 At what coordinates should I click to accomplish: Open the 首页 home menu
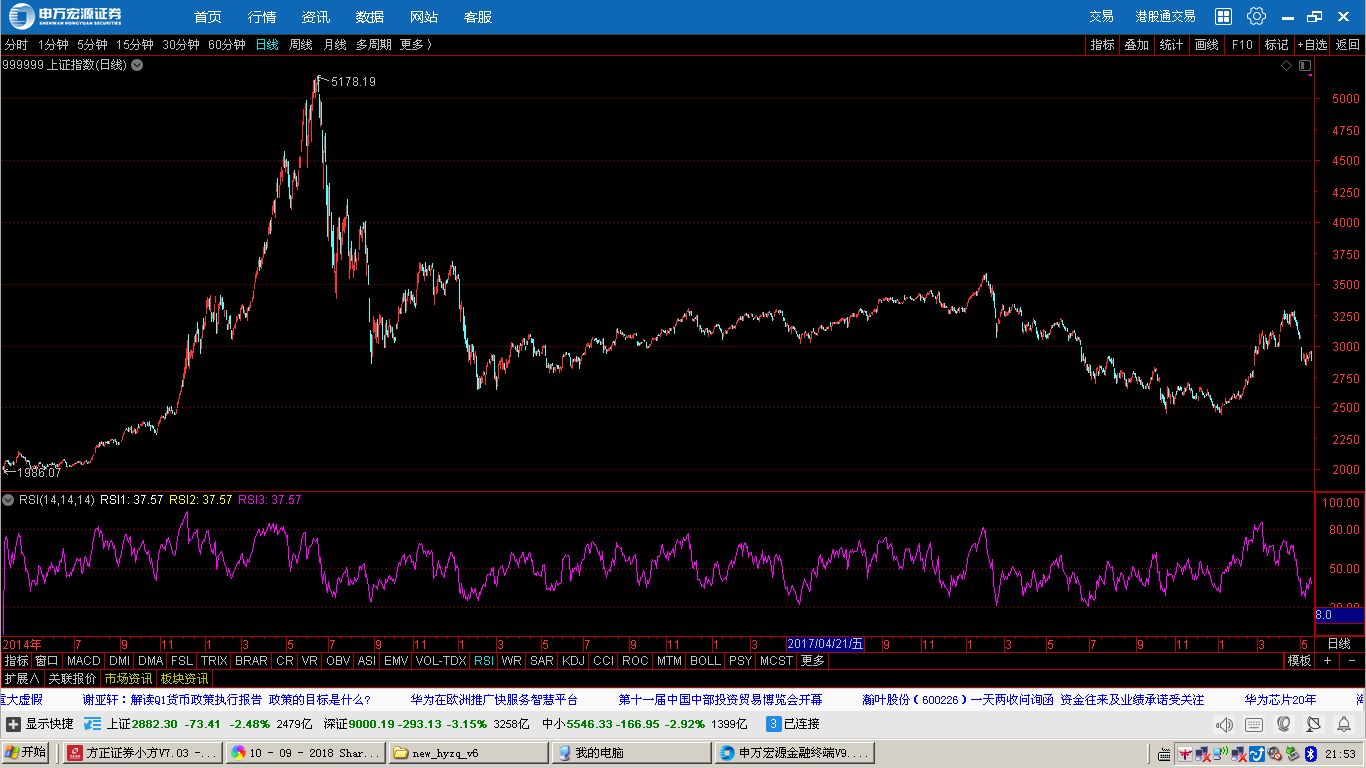[208, 17]
